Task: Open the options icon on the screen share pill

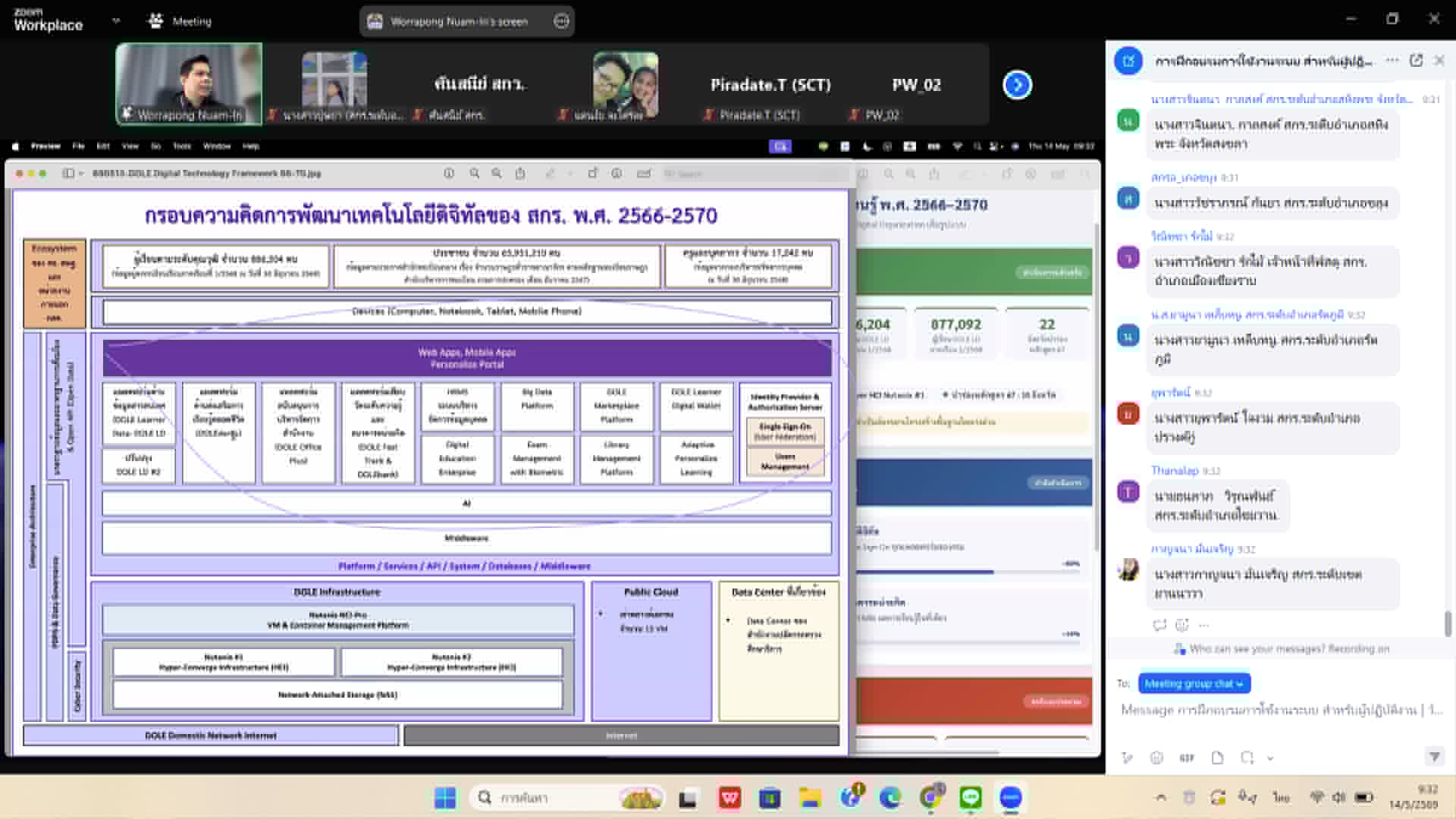Action: [561, 21]
